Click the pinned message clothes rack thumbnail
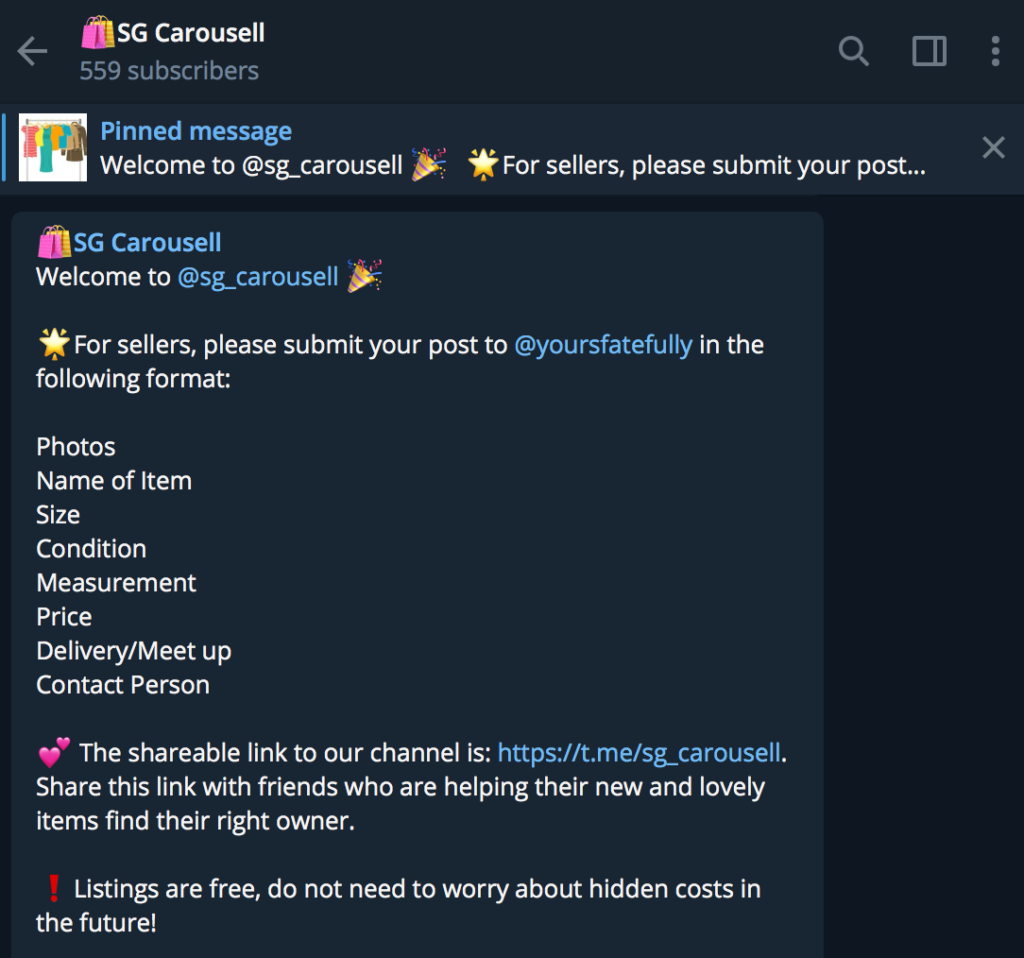The height and width of the screenshot is (958, 1024). [53, 148]
